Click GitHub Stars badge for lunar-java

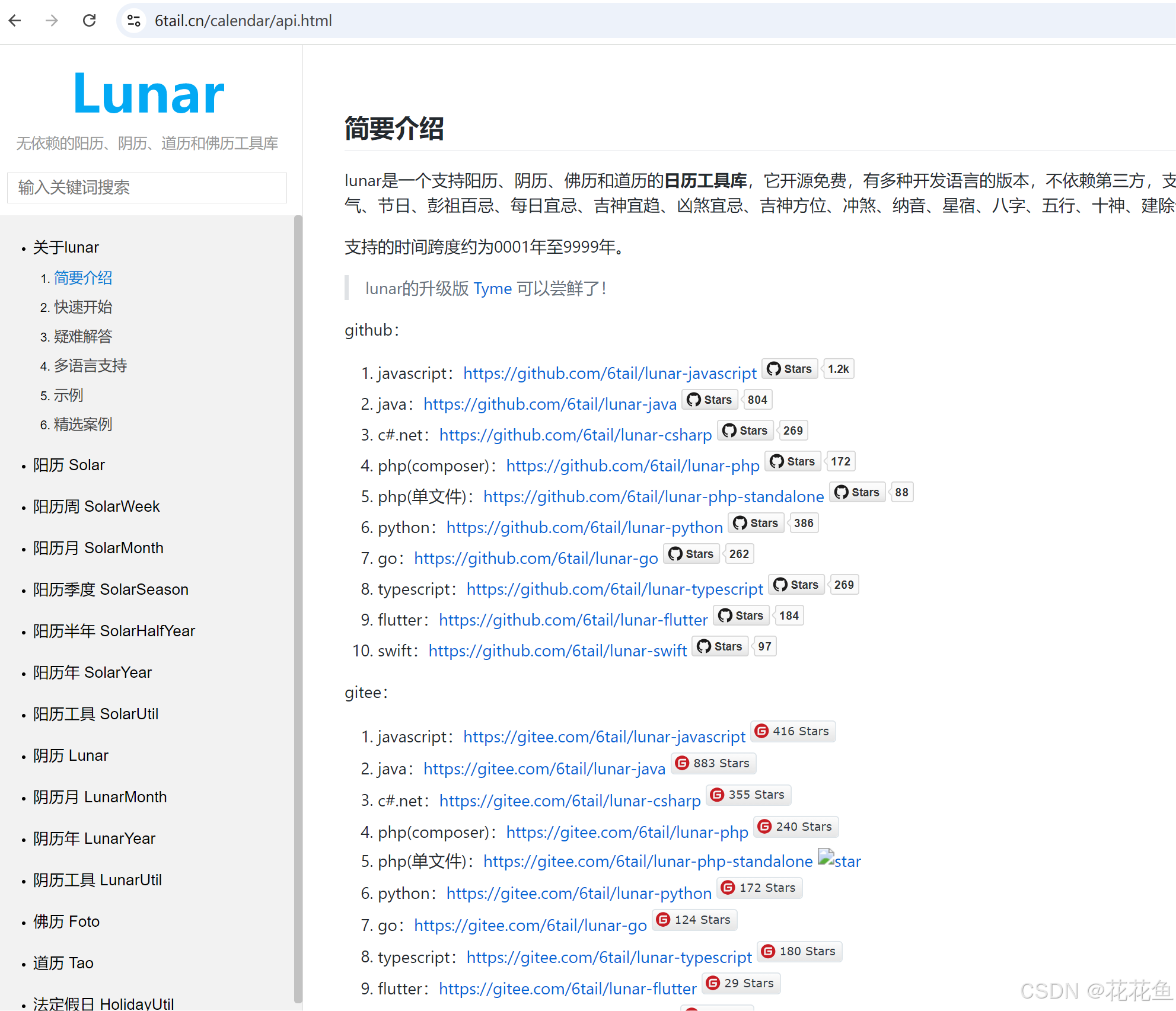point(710,400)
